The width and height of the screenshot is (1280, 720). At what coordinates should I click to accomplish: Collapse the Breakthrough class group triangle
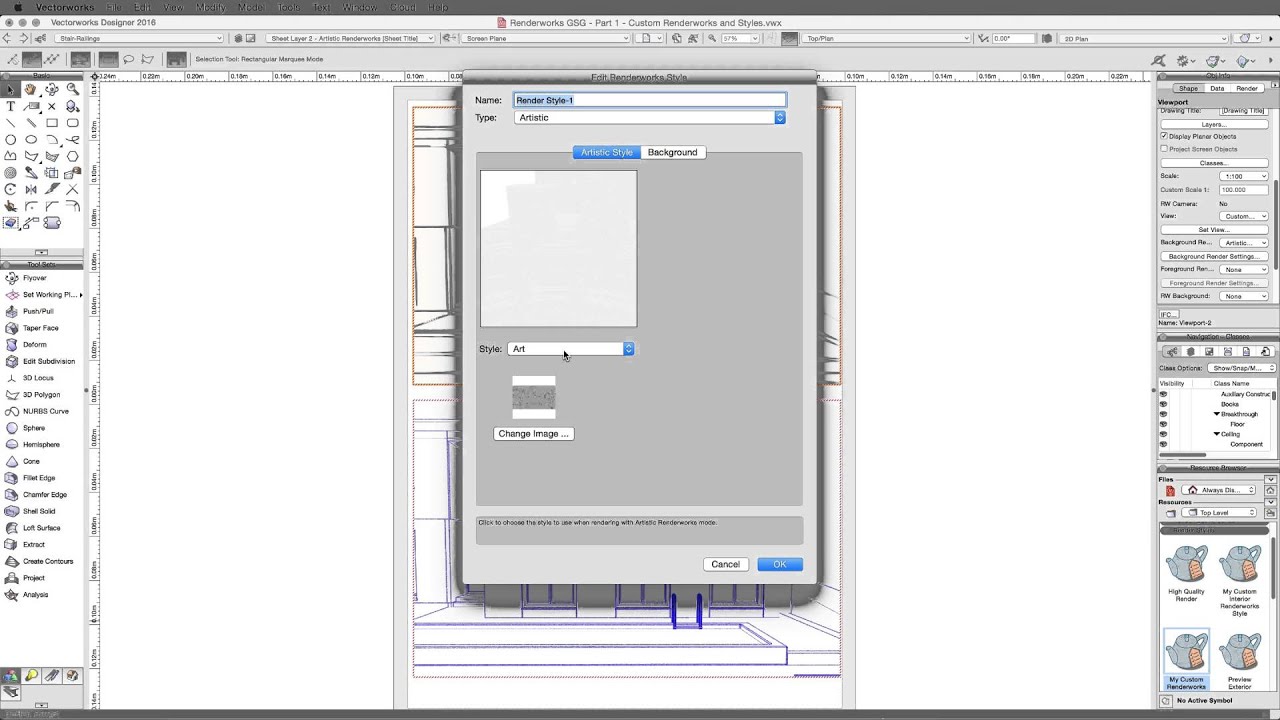coord(1217,414)
